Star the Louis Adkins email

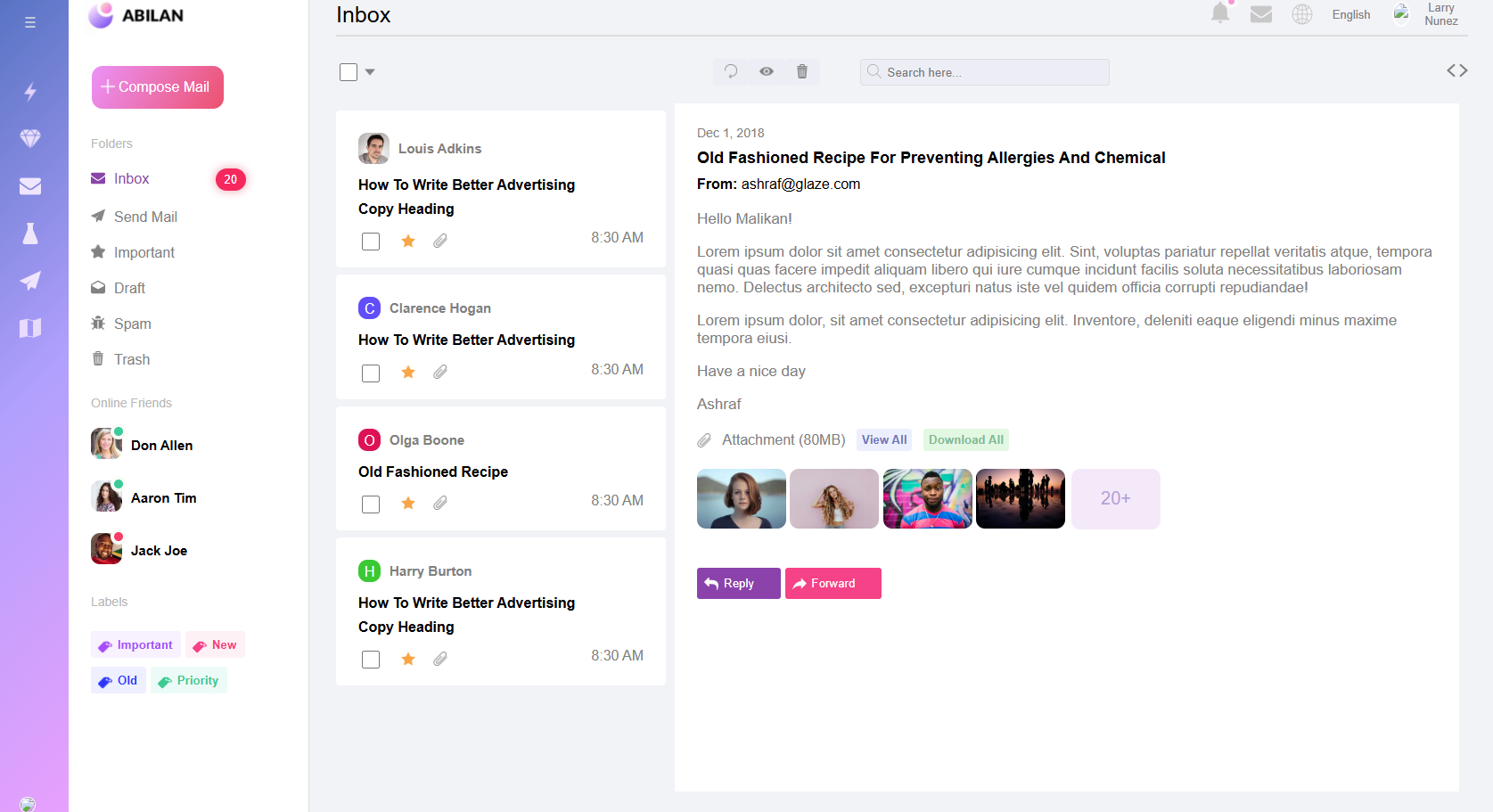click(x=408, y=241)
